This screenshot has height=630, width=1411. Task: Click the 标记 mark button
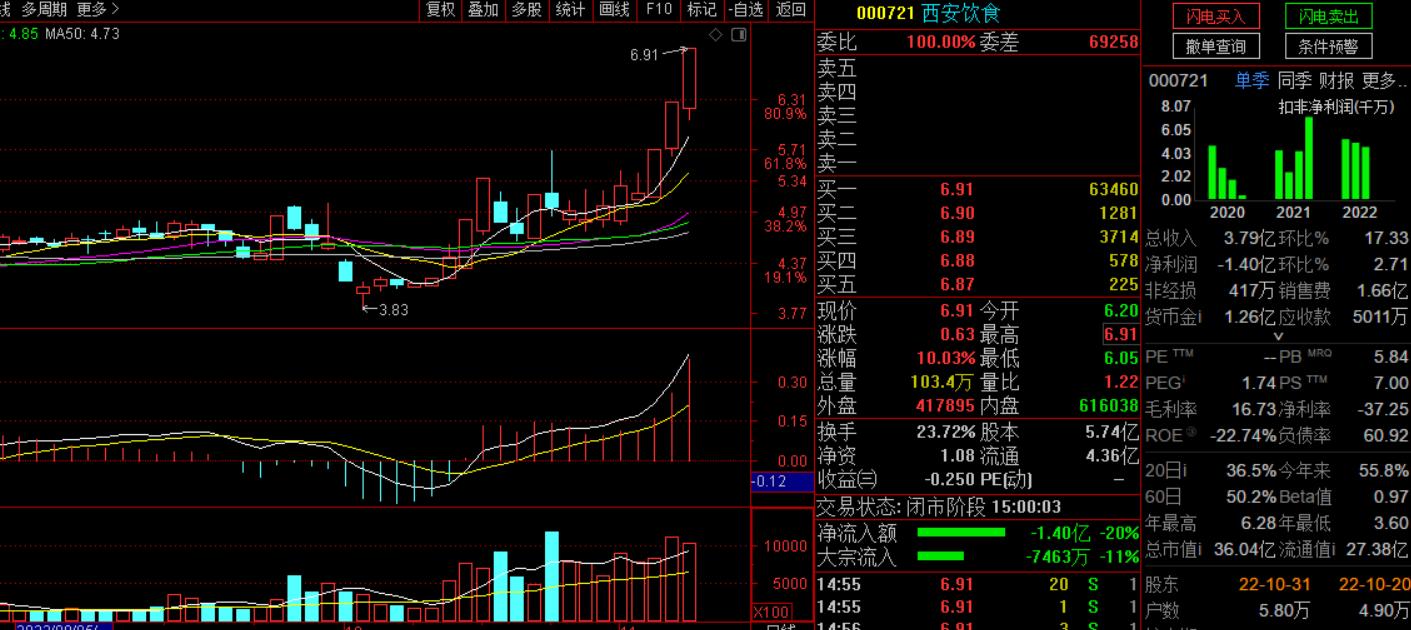pos(702,10)
